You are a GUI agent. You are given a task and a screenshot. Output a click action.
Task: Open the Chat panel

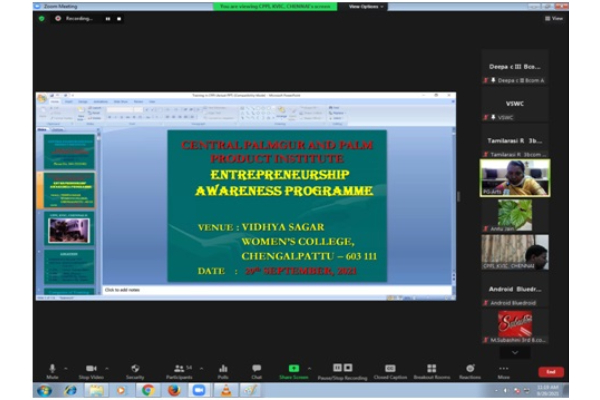click(x=257, y=369)
